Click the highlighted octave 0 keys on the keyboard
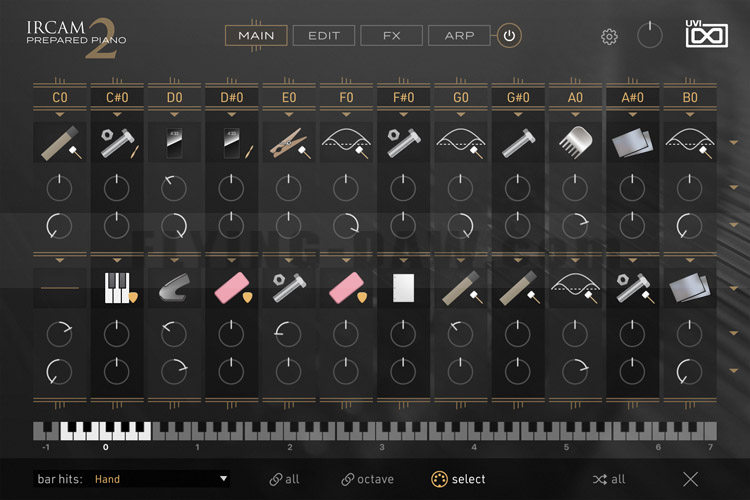750x500 pixels. point(105,431)
